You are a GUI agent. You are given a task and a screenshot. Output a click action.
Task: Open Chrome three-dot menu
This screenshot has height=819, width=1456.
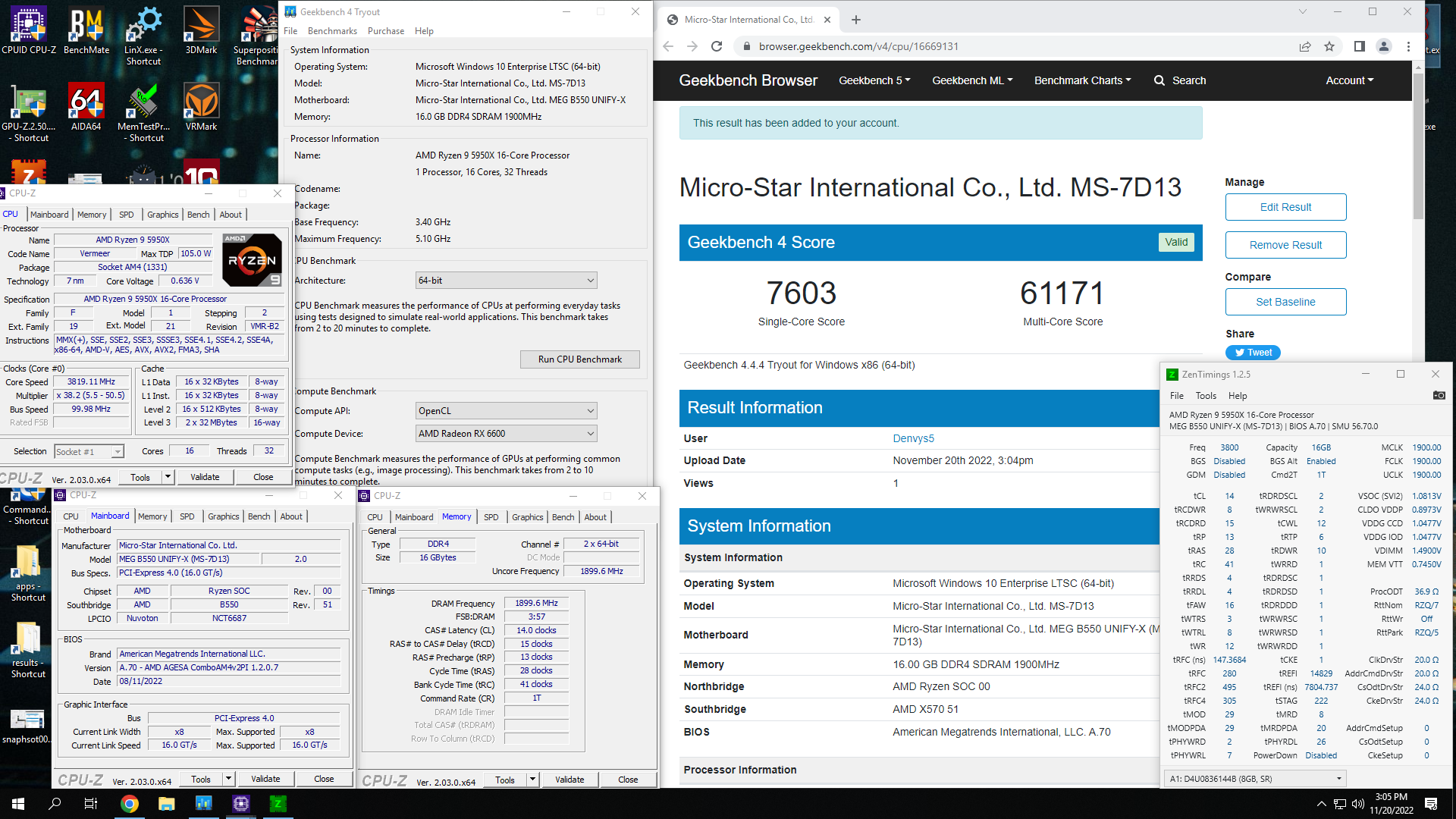[1409, 46]
